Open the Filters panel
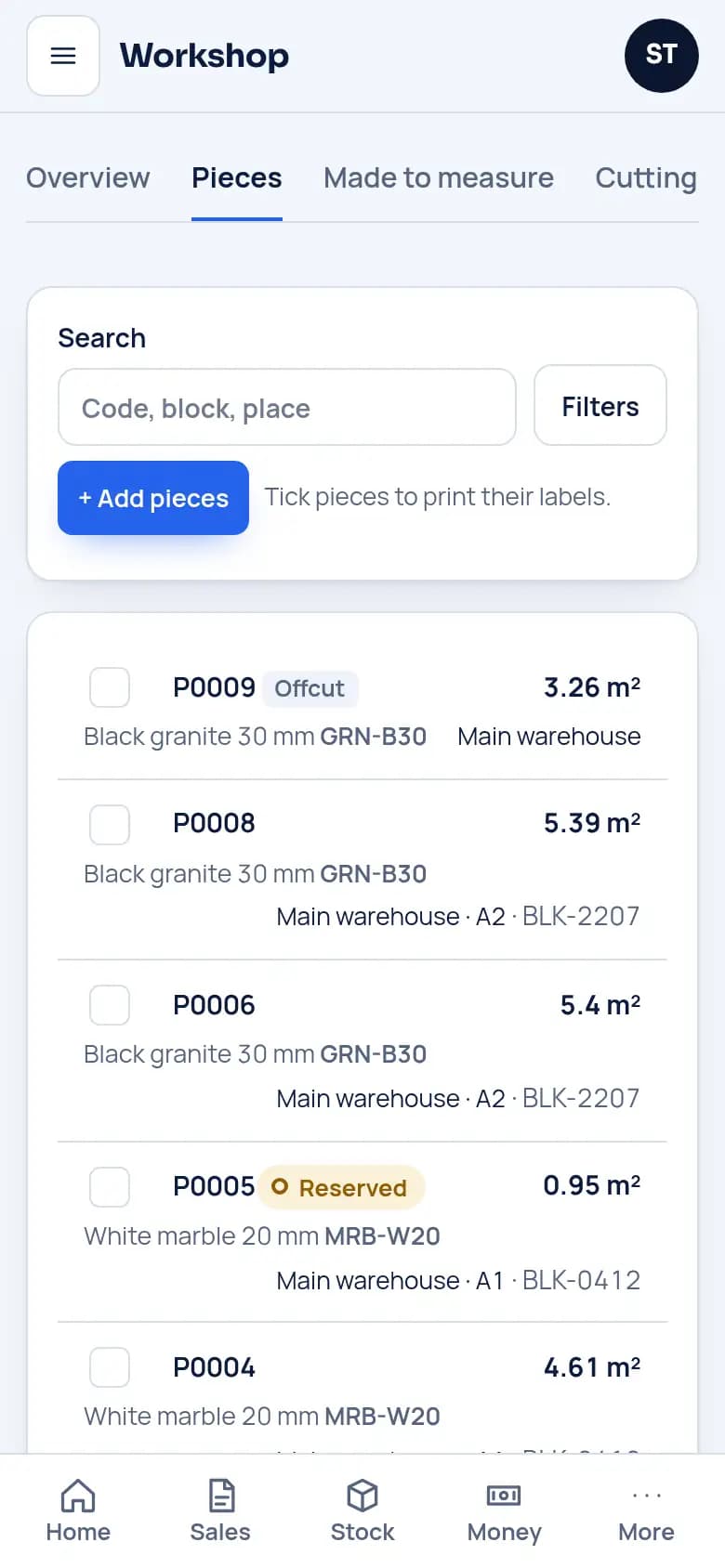Screen dimensions: 725x1568 [600, 406]
